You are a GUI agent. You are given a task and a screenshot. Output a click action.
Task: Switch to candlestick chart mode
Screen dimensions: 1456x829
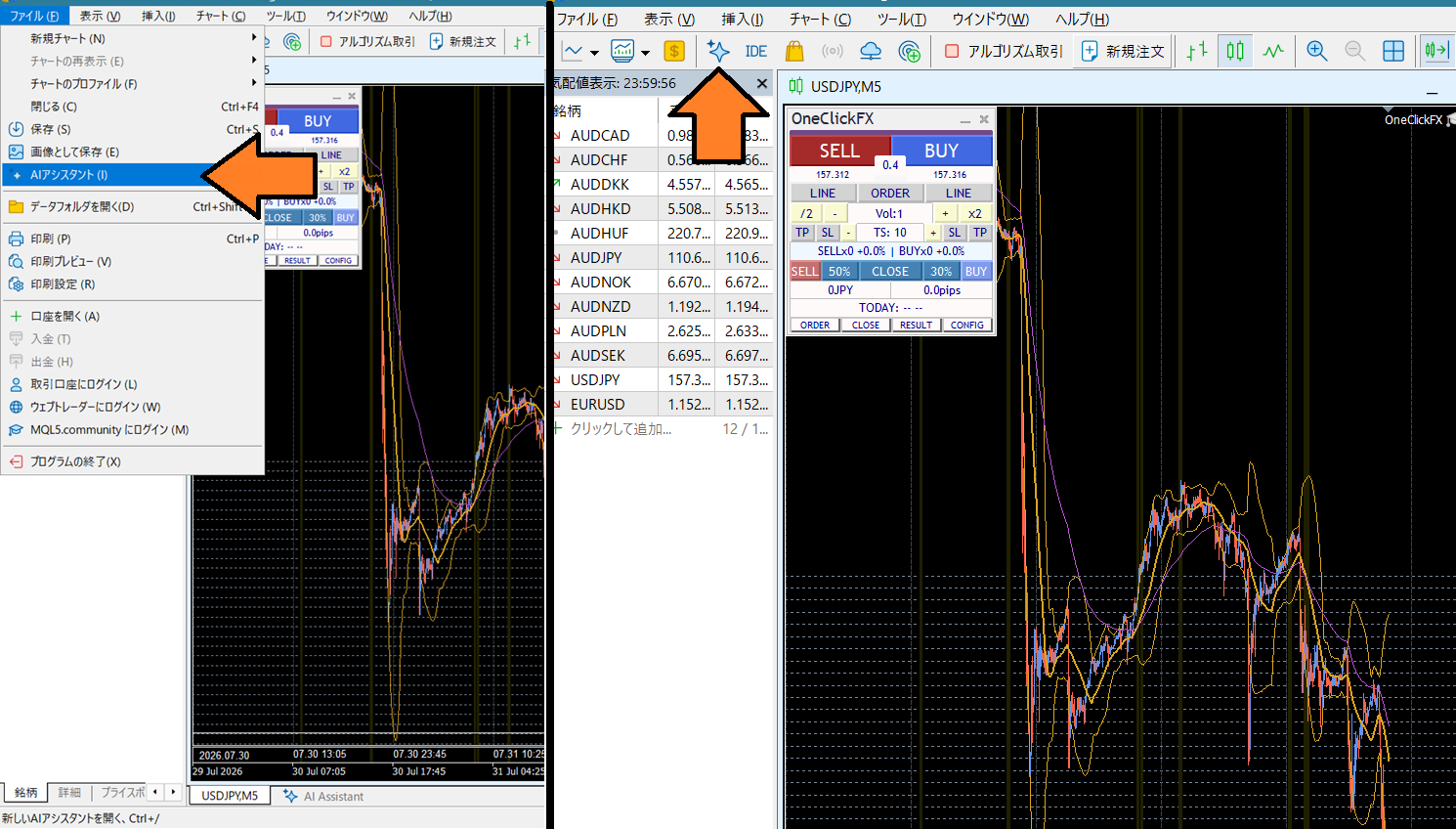[x=1235, y=51]
